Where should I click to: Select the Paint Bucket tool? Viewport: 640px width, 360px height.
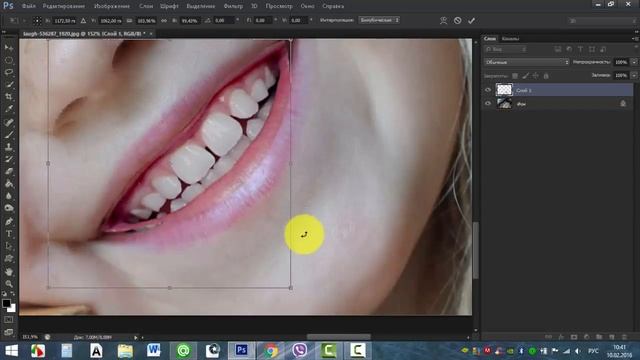[x=9, y=183]
